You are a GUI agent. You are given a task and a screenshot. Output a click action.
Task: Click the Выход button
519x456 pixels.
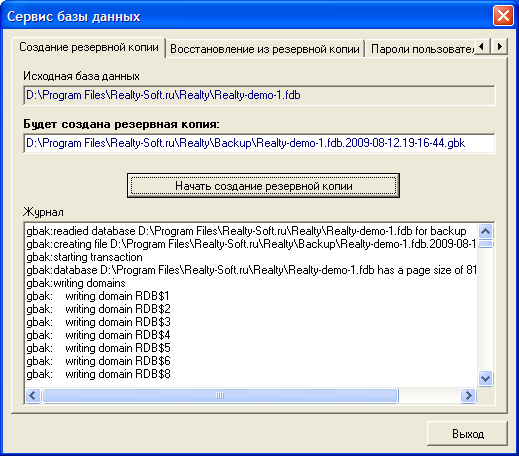(467, 433)
